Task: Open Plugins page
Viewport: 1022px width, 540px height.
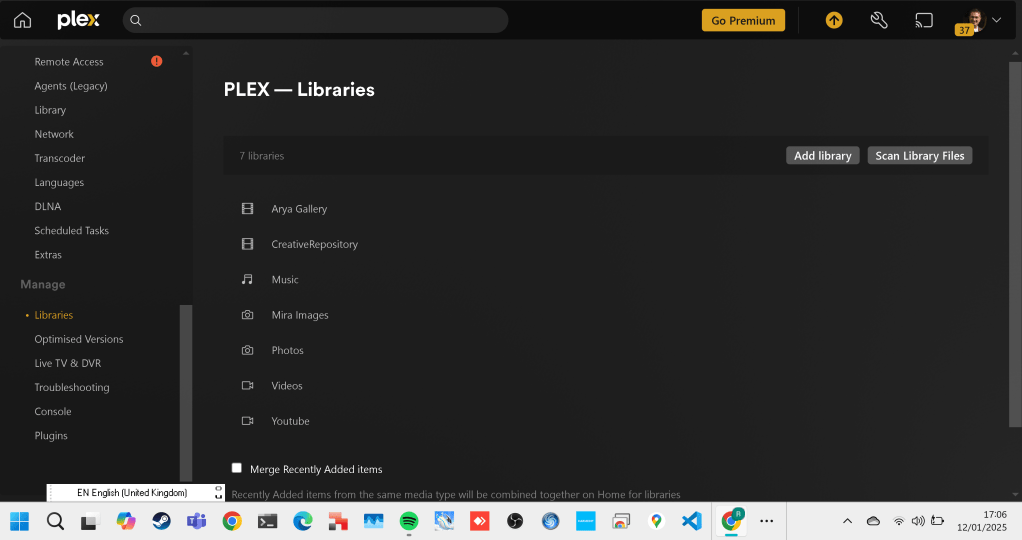Action: point(51,436)
